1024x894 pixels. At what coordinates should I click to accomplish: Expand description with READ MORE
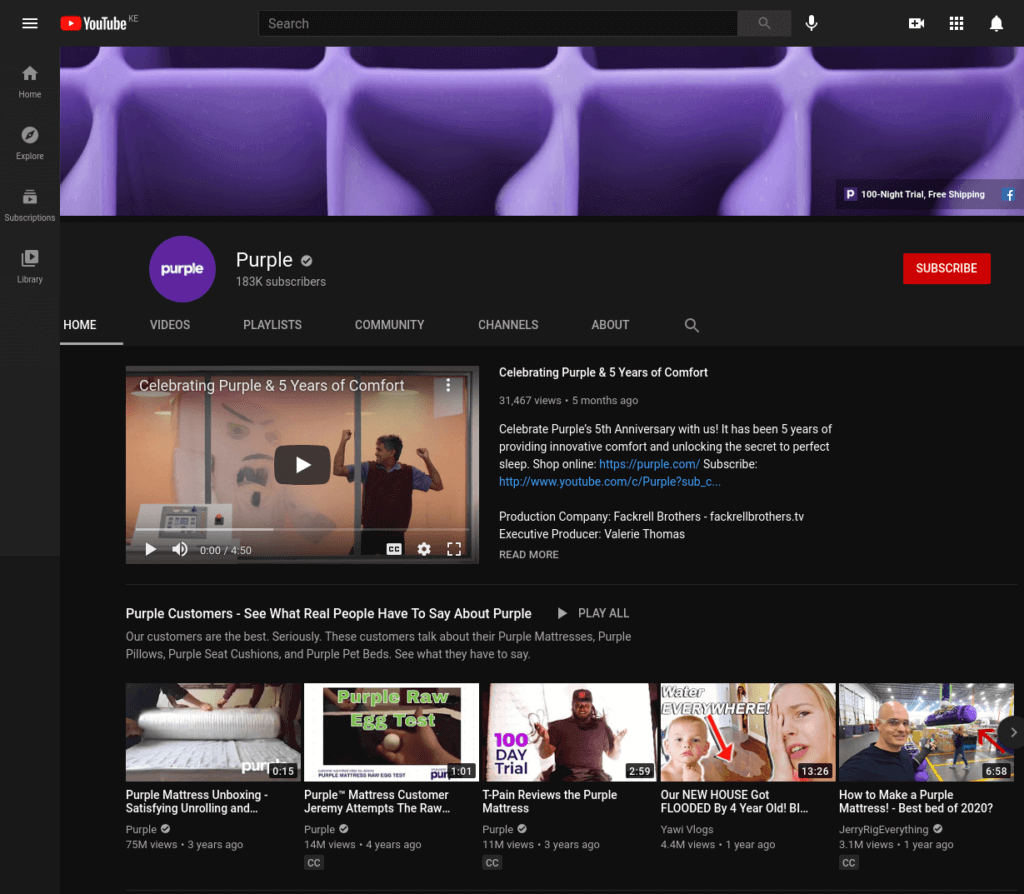tap(528, 554)
